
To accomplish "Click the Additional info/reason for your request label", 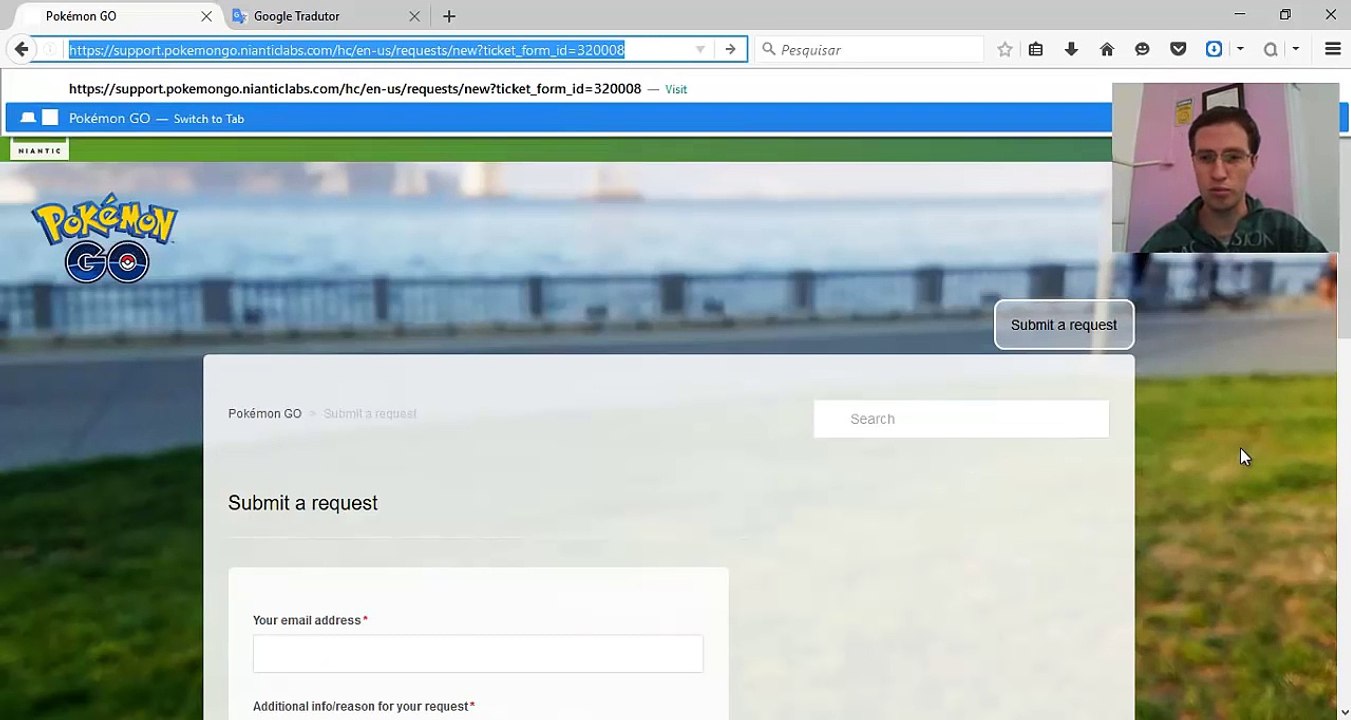I will point(361,706).
